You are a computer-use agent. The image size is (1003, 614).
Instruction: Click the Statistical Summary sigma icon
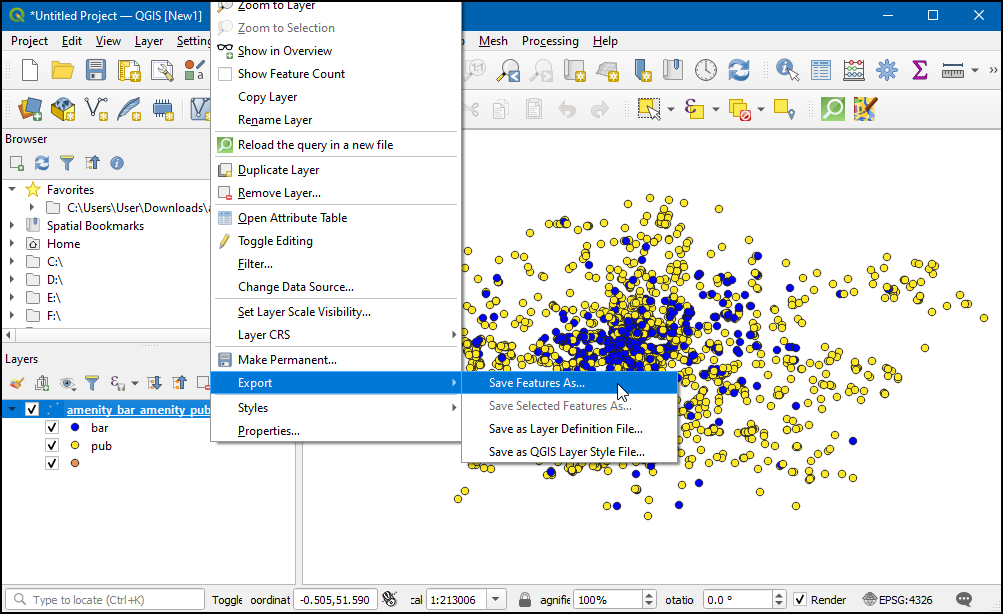pyautogui.click(x=919, y=70)
